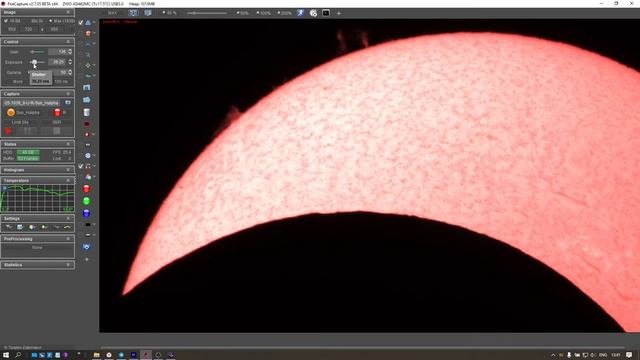Collapse the PreProcessing panel
The height and width of the screenshot is (360, 640).
point(68,239)
